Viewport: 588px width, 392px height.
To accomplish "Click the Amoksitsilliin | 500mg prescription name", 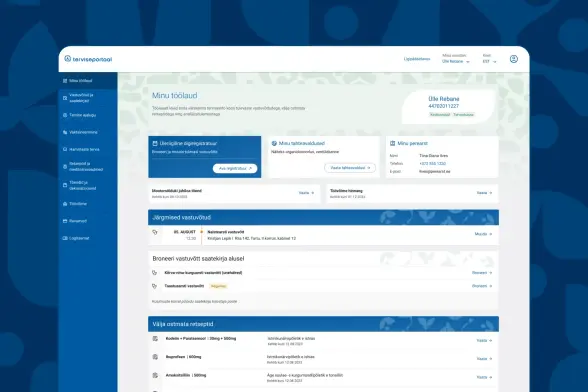I will pyautogui.click(x=186, y=375).
